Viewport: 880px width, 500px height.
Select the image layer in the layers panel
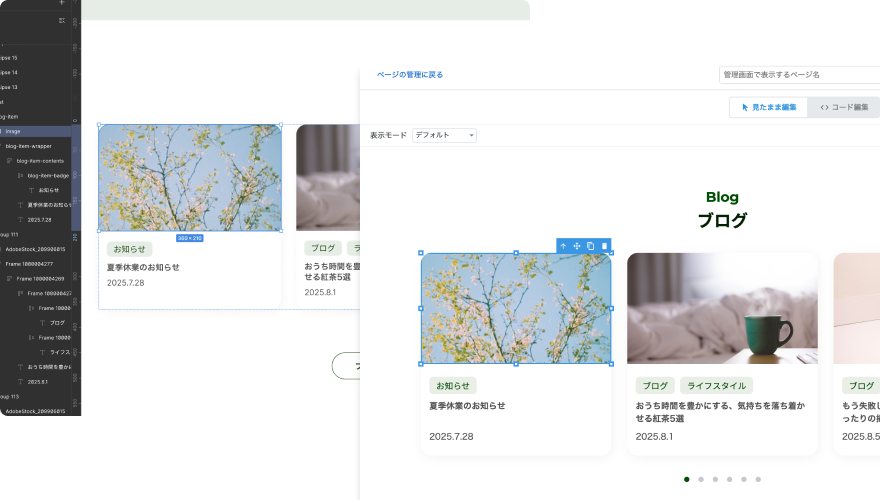(14, 131)
